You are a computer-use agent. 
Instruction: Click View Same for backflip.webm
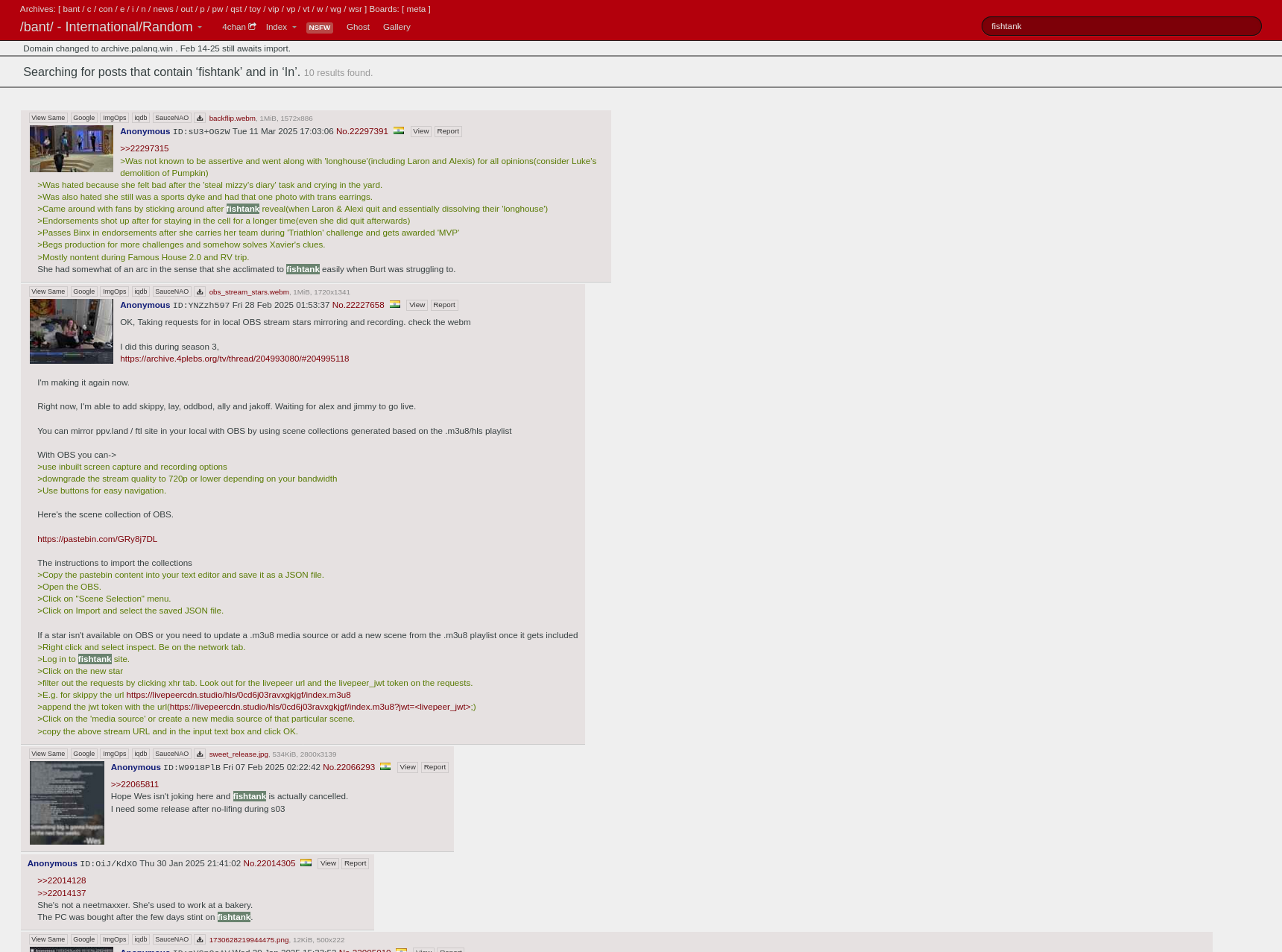(x=48, y=118)
